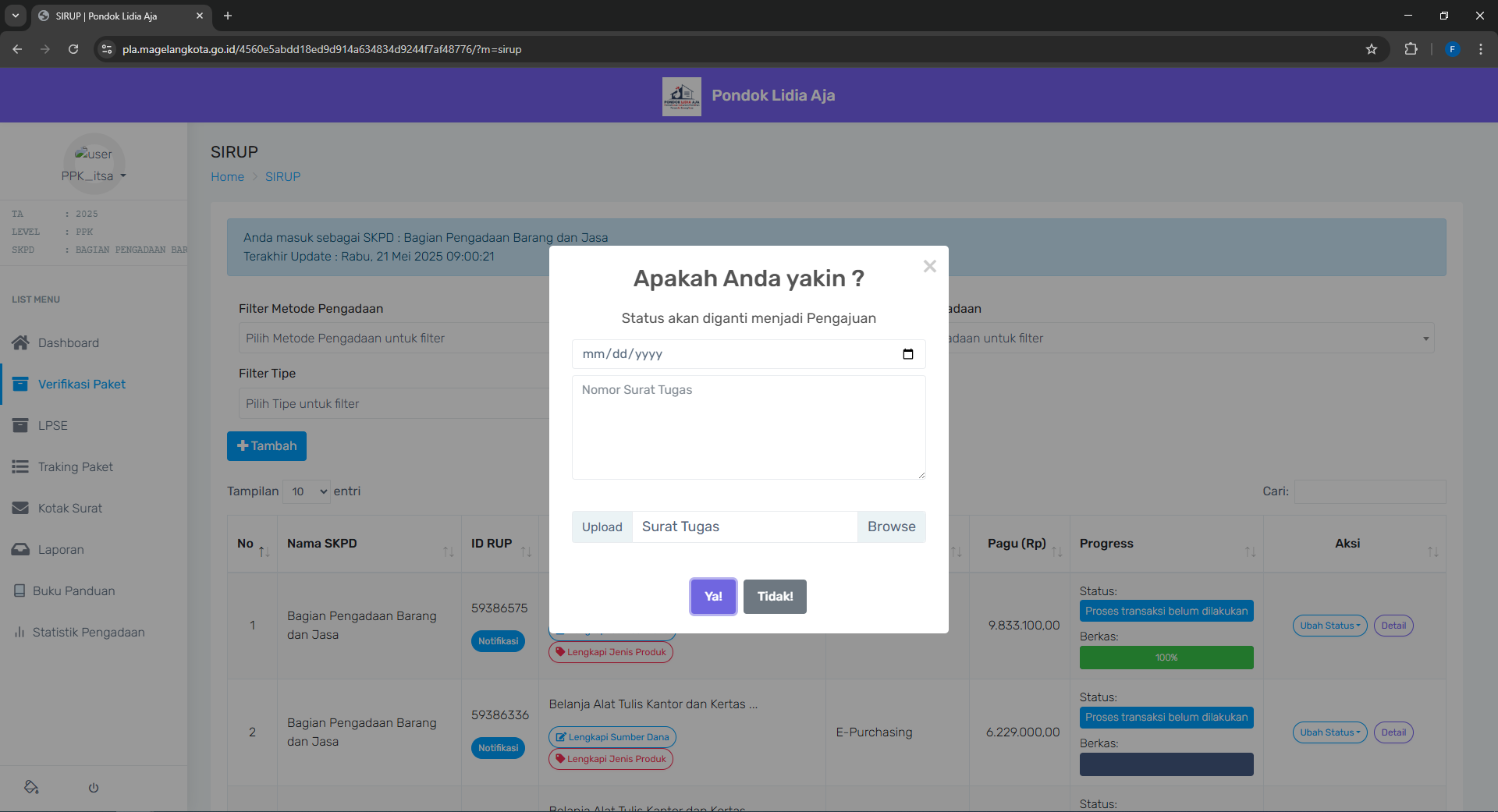Click the Laporan icon in sidebar
1498x812 pixels.
click(x=20, y=549)
